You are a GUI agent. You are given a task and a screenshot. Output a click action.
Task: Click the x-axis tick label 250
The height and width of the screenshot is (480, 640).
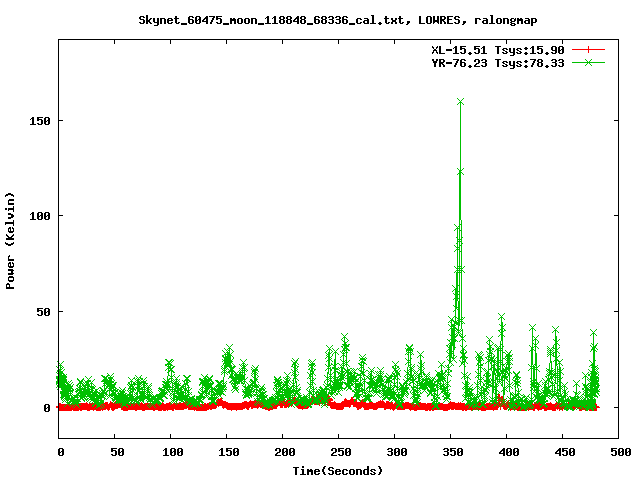point(341,452)
